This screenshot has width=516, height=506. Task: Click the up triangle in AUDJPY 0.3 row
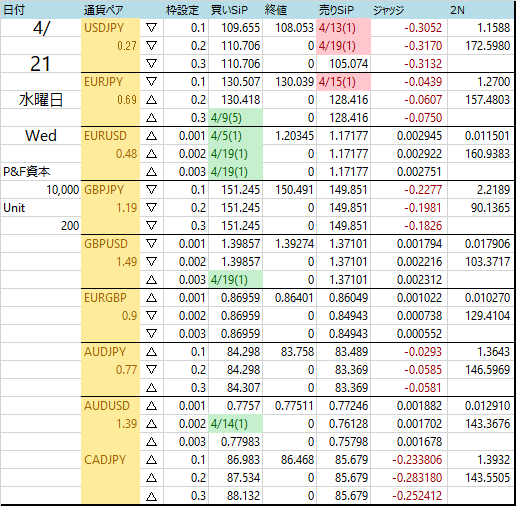point(152,388)
